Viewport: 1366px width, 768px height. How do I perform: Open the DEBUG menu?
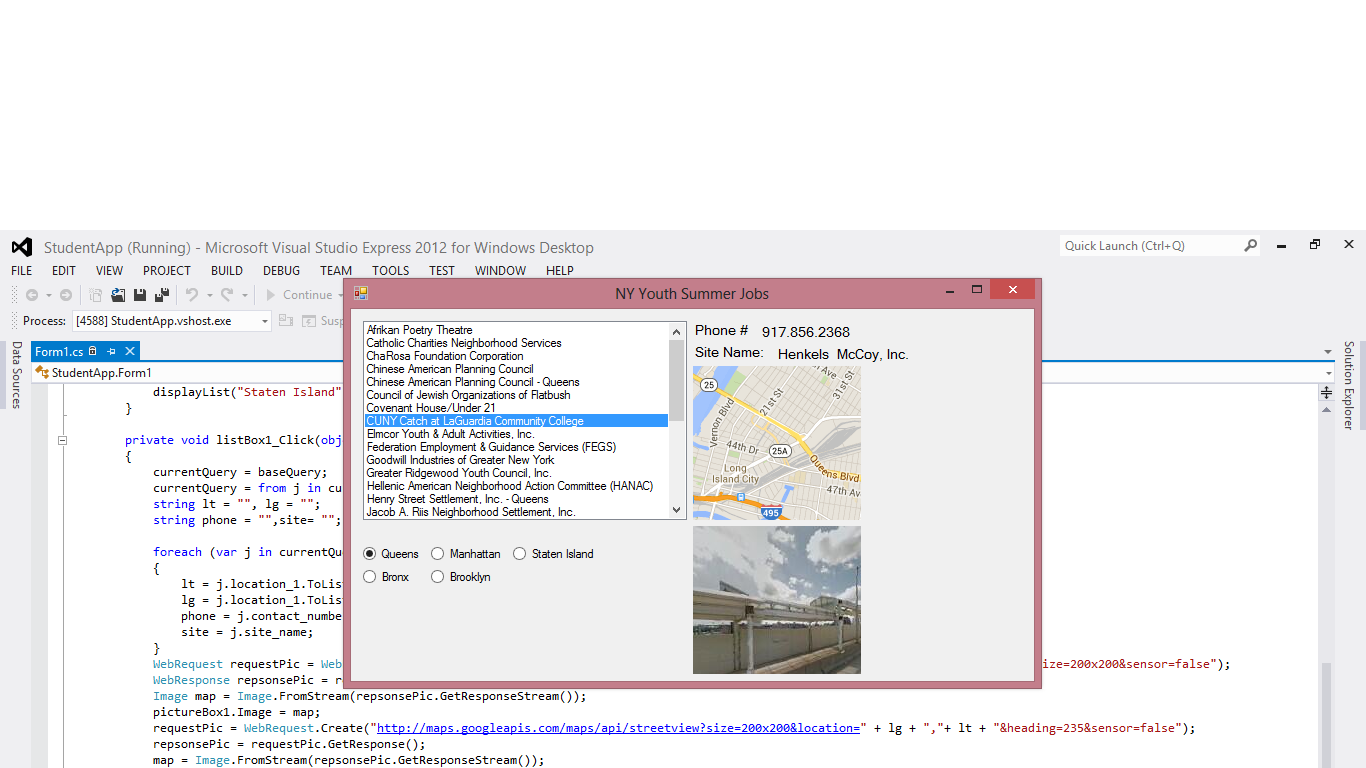pyautogui.click(x=282, y=271)
